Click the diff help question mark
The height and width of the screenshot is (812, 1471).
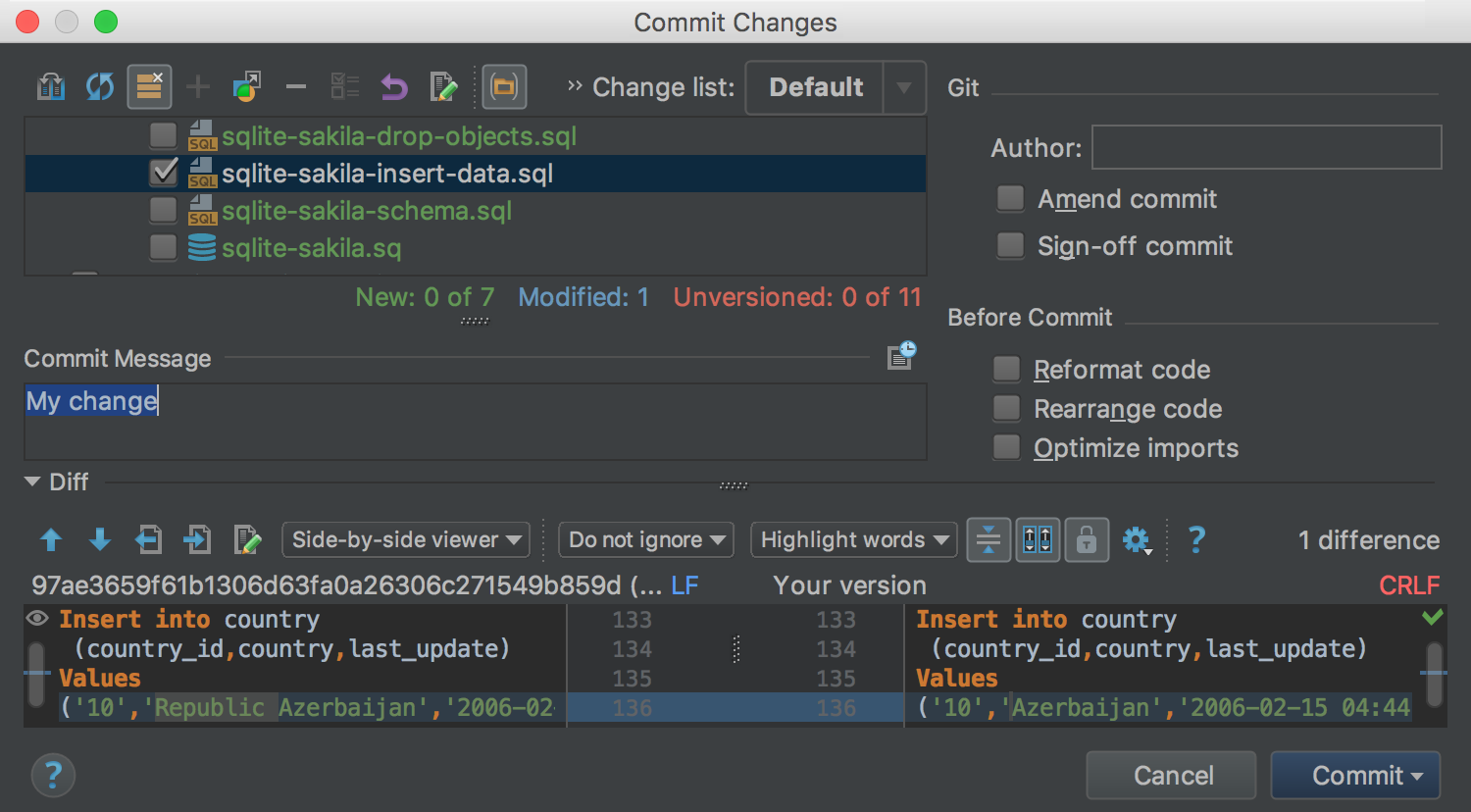pos(1196,539)
